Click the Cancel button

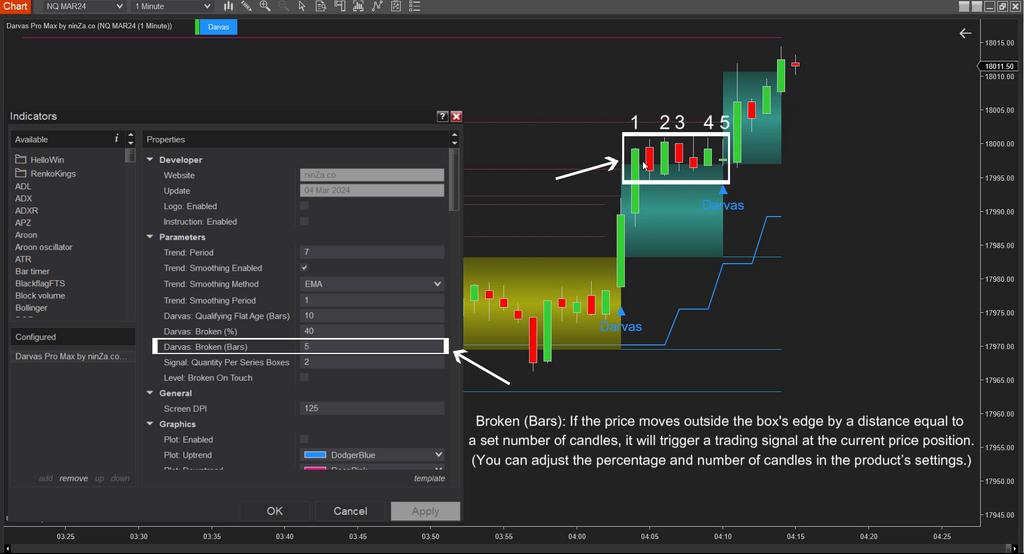click(x=350, y=511)
